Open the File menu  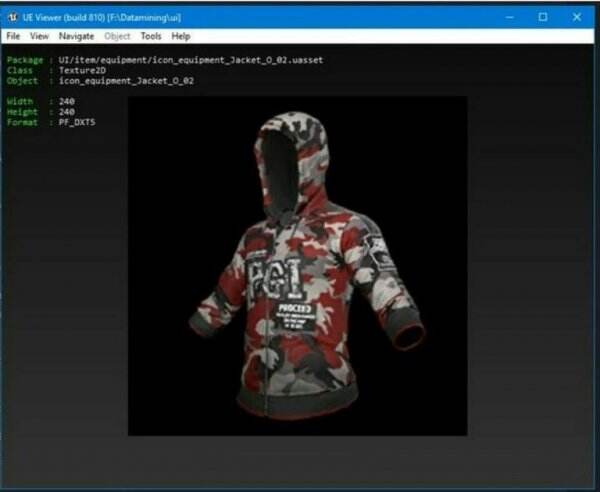click(x=13, y=36)
